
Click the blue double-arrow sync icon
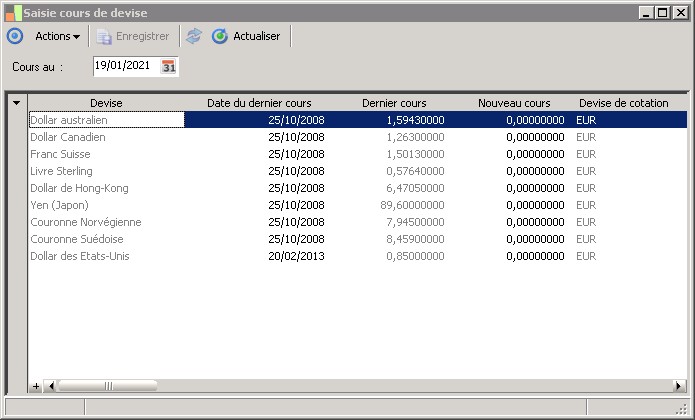click(194, 36)
